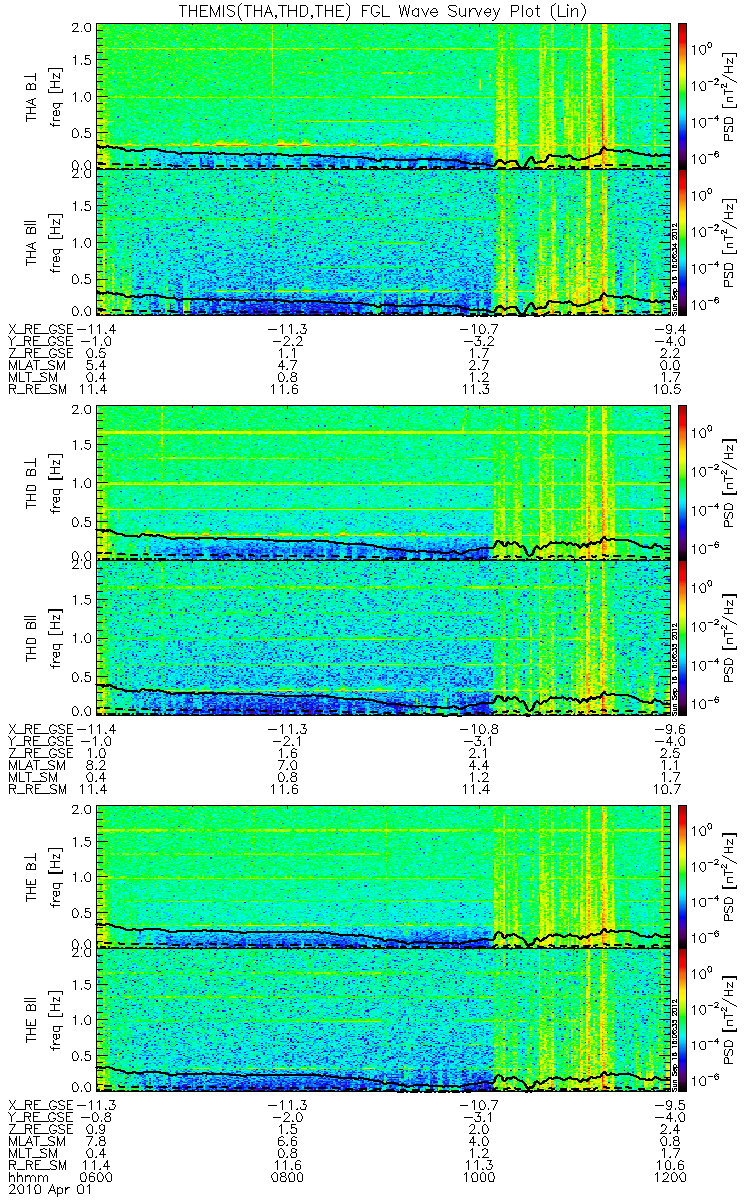Click the PSD color bar beside THE B-parallel
Viewport: 750px width, 1200px height.
683,1020
